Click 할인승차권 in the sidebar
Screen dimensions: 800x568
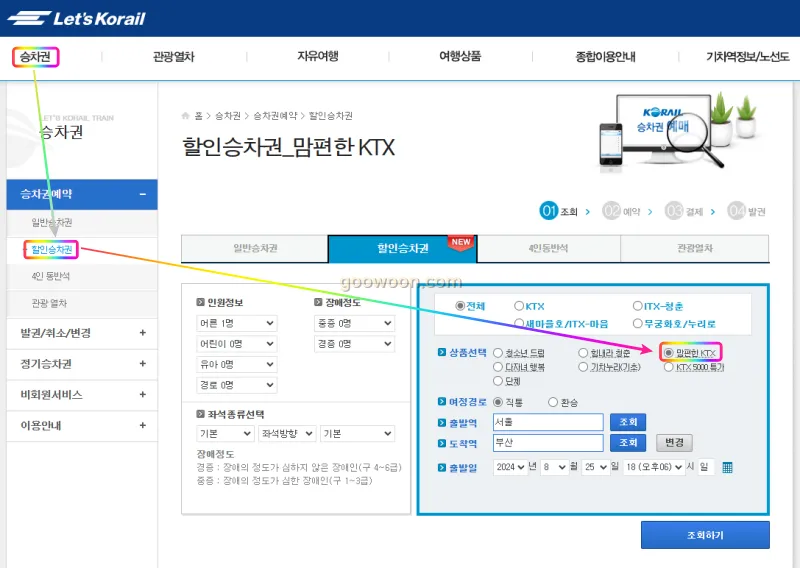point(52,250)
